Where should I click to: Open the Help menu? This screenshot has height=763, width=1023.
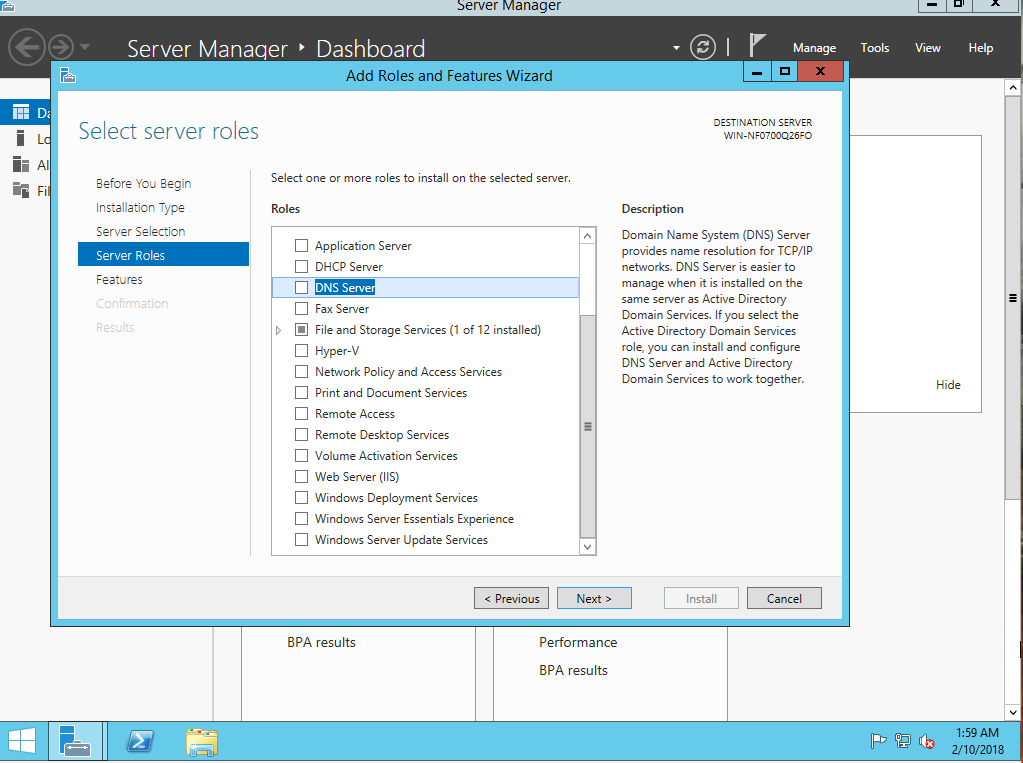(980, 48)
